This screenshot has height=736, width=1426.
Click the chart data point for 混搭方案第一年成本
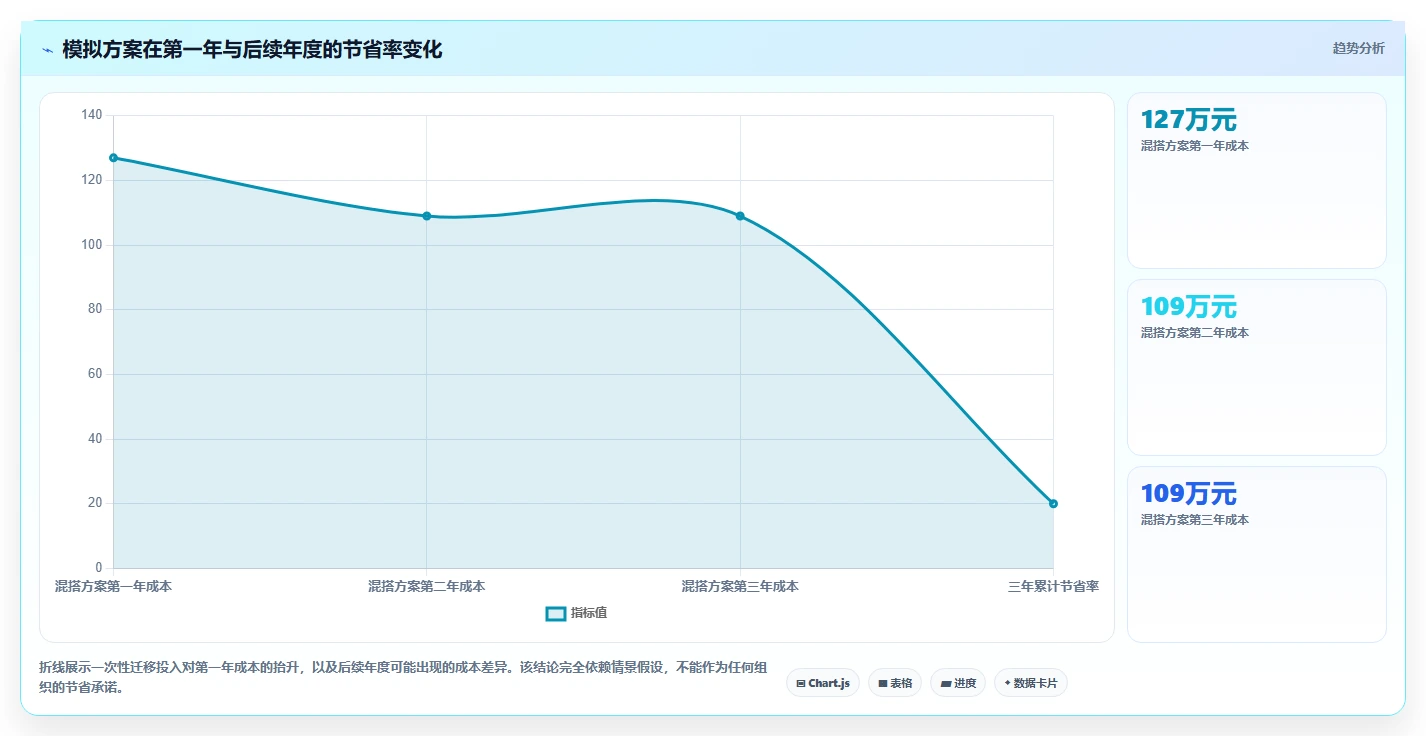pyautogui.click(x=113, y=158)
